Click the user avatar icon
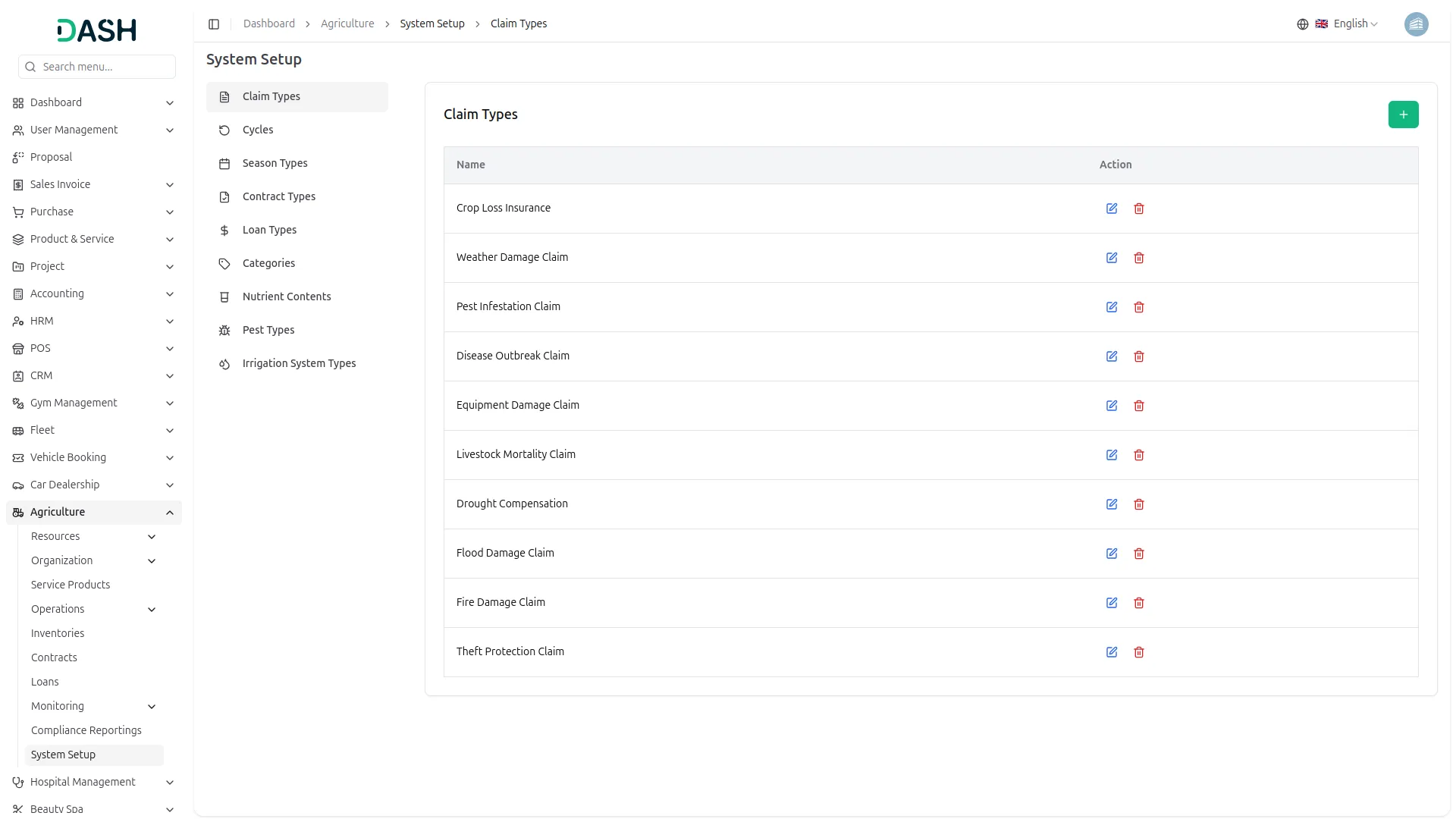 1416,24
